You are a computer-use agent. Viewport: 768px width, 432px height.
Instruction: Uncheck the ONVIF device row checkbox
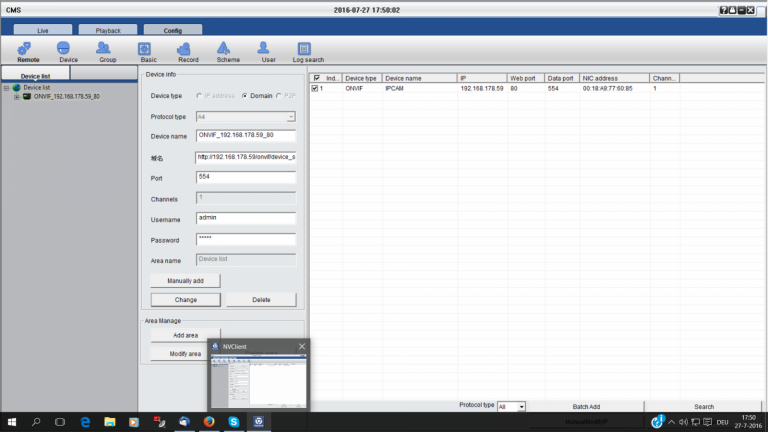pos(315,89)
